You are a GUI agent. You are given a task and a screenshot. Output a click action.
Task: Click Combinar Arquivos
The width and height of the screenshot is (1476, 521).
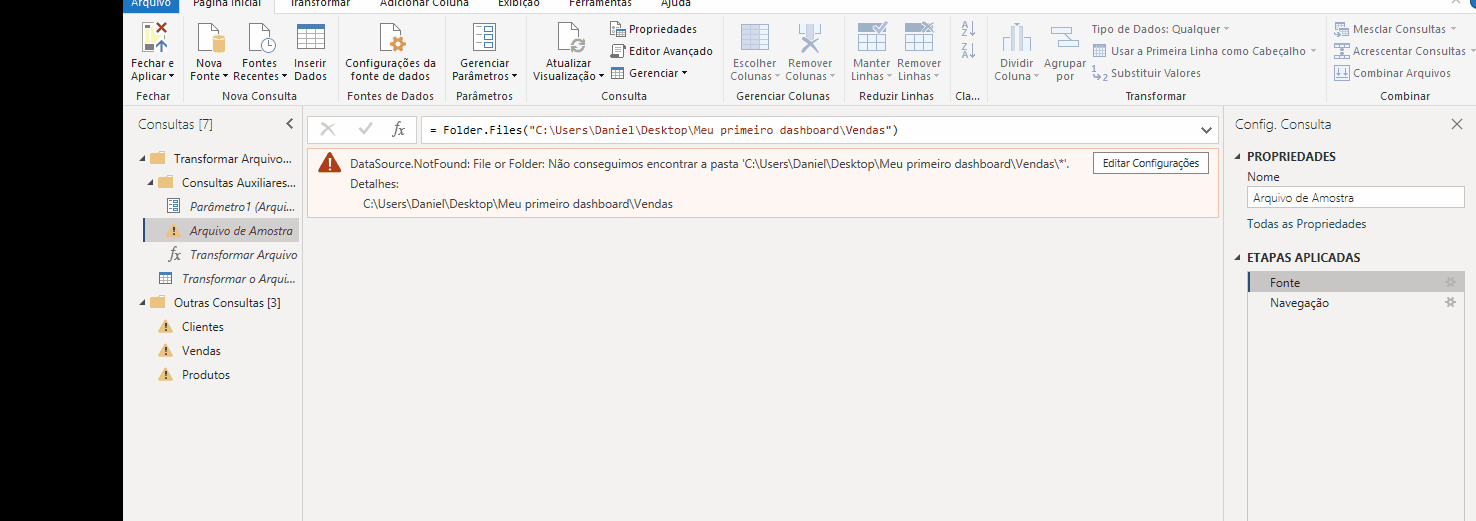(1392, 73)
